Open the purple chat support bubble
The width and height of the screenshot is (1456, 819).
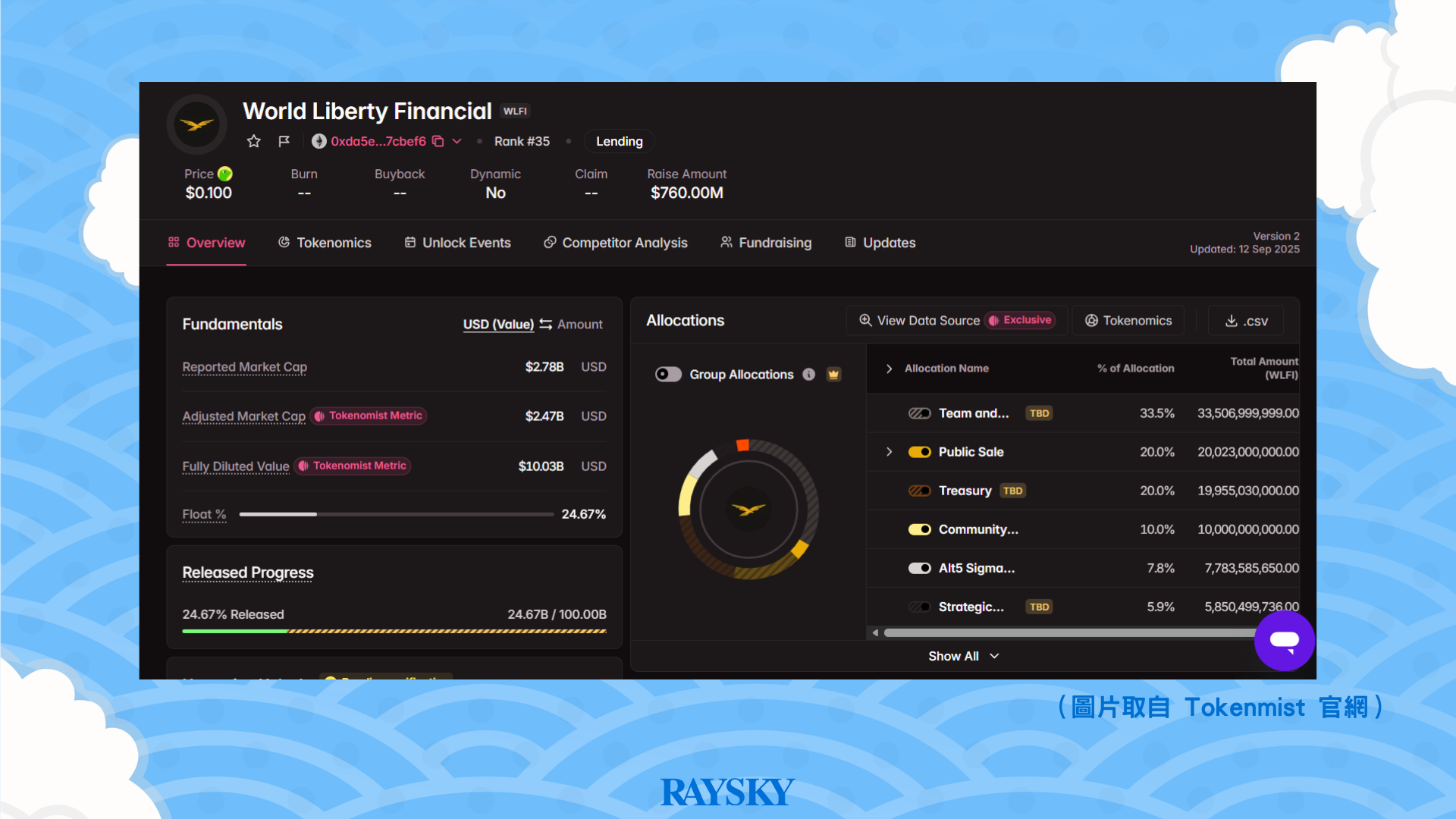(x=1284, y=641)
